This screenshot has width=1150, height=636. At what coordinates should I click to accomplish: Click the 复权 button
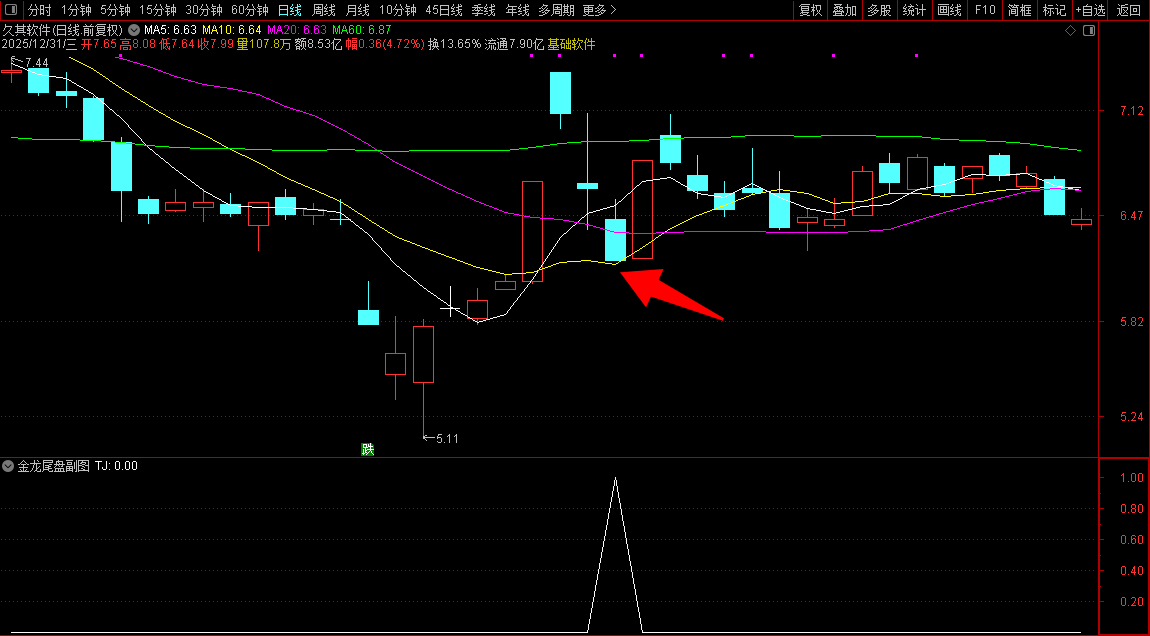pyautogui.click(x=810, y=10)
